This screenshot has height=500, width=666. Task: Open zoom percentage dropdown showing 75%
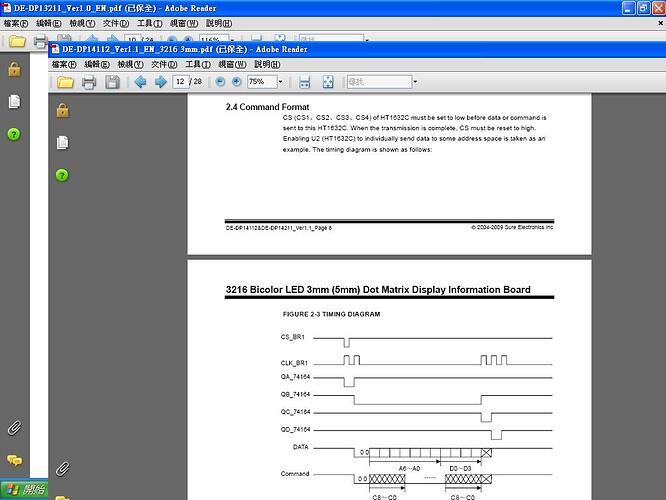[280, 82]
